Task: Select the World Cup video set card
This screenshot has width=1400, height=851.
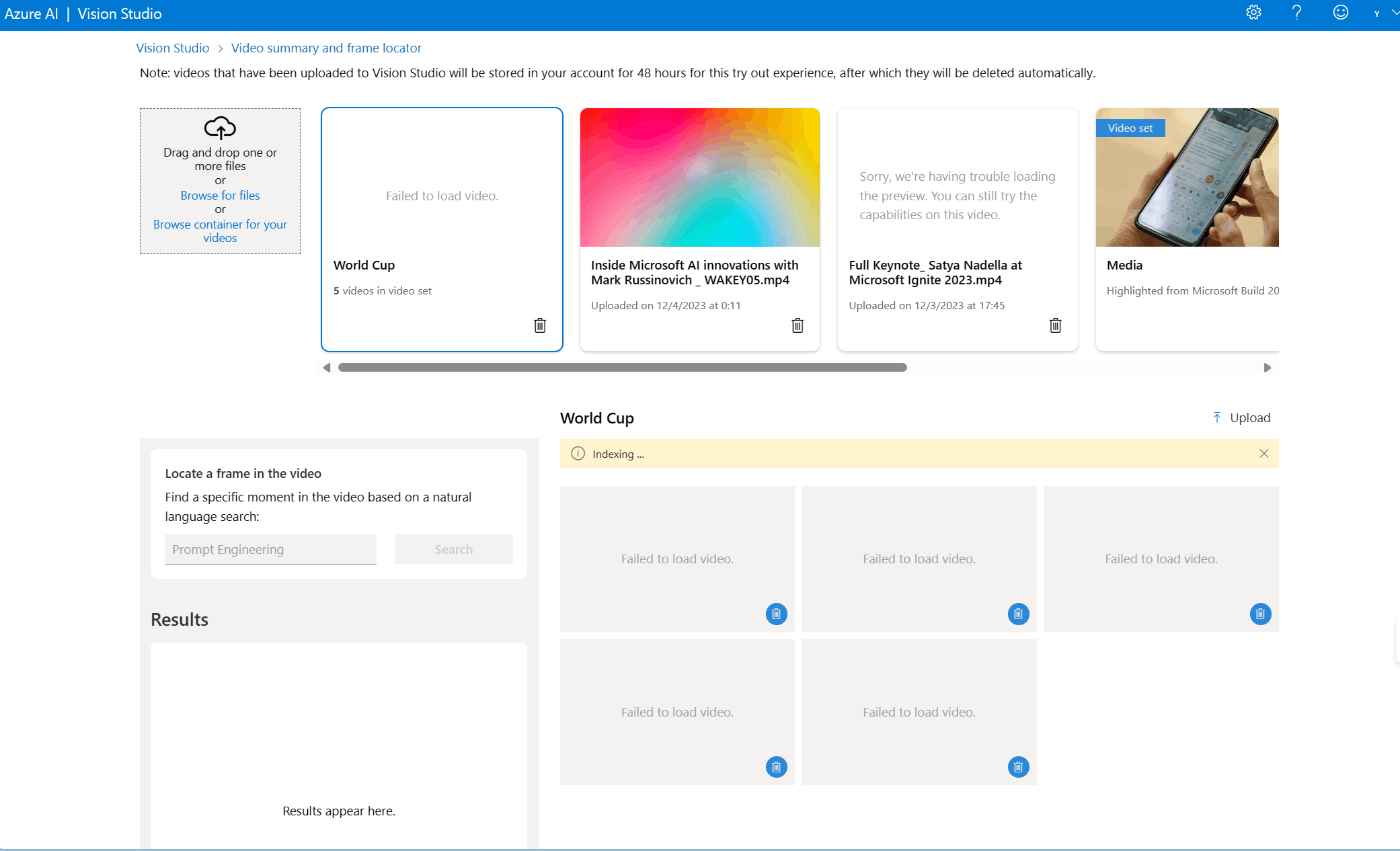Action: point(442,229)
